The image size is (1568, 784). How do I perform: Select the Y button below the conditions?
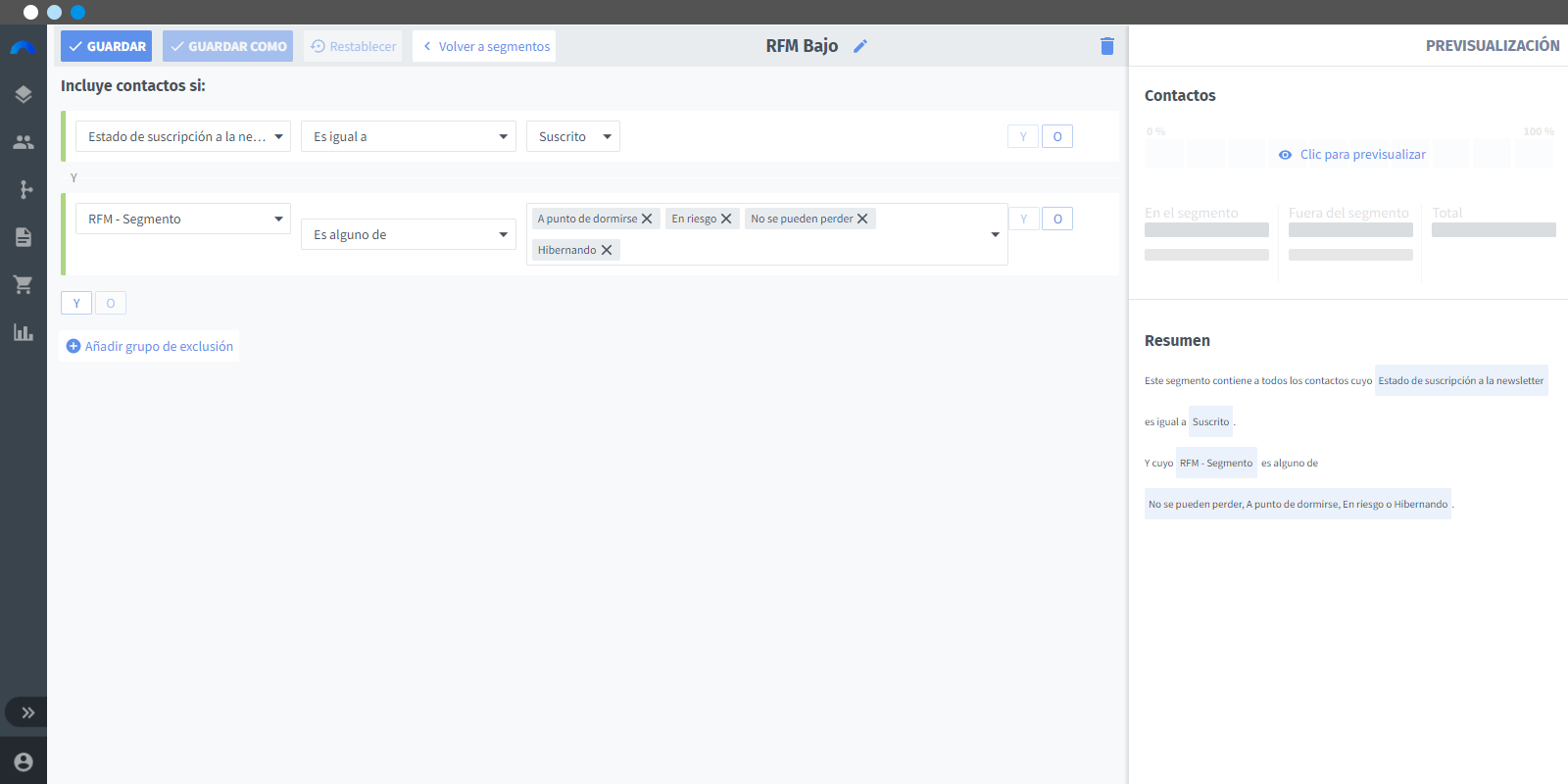tap(76, 303)
